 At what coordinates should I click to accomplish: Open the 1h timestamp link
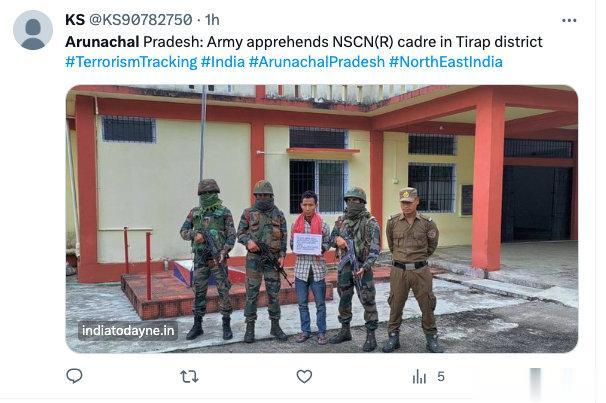212,20
